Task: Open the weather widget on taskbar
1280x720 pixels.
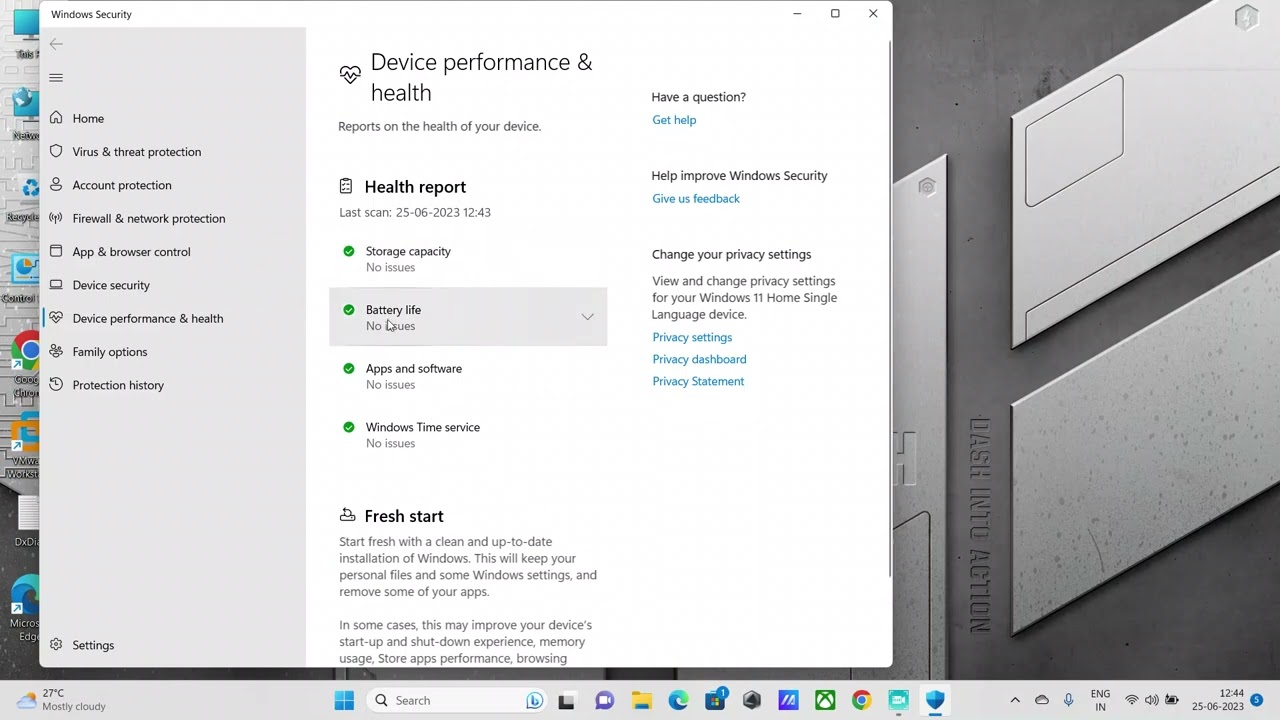Action: (62, 700)
